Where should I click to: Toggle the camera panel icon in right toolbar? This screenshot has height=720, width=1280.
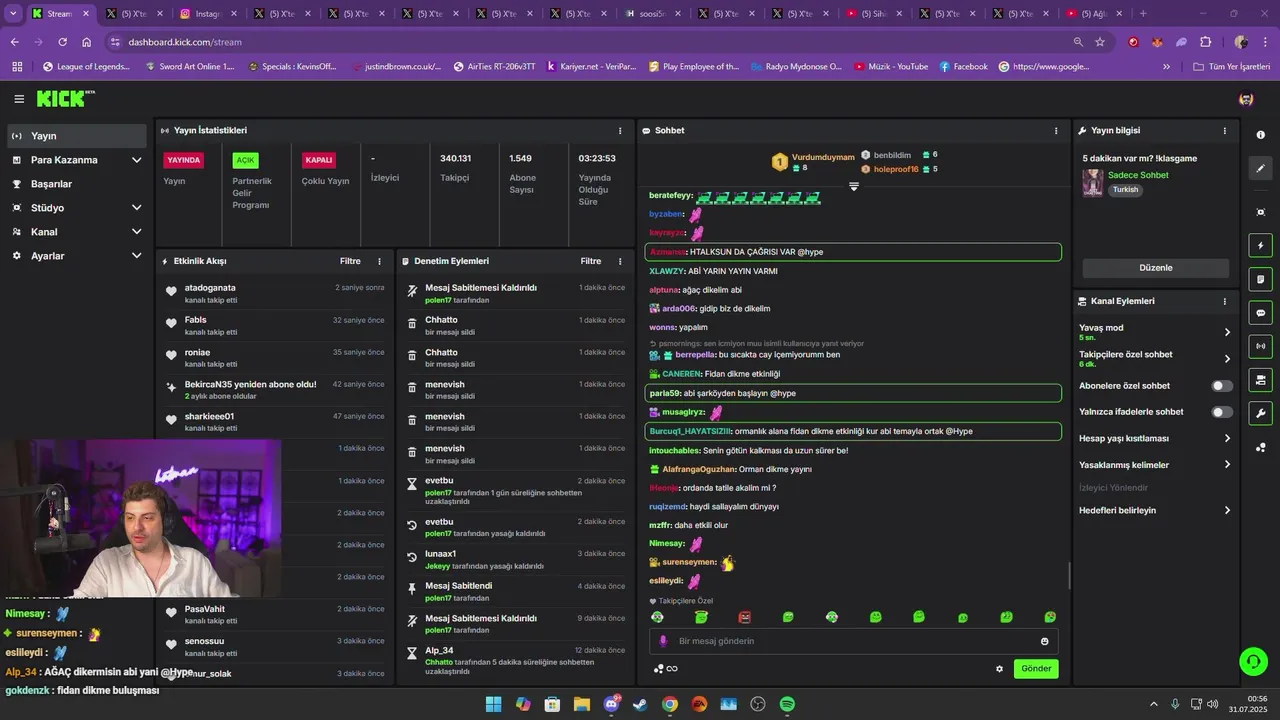tap(1260, 380)
